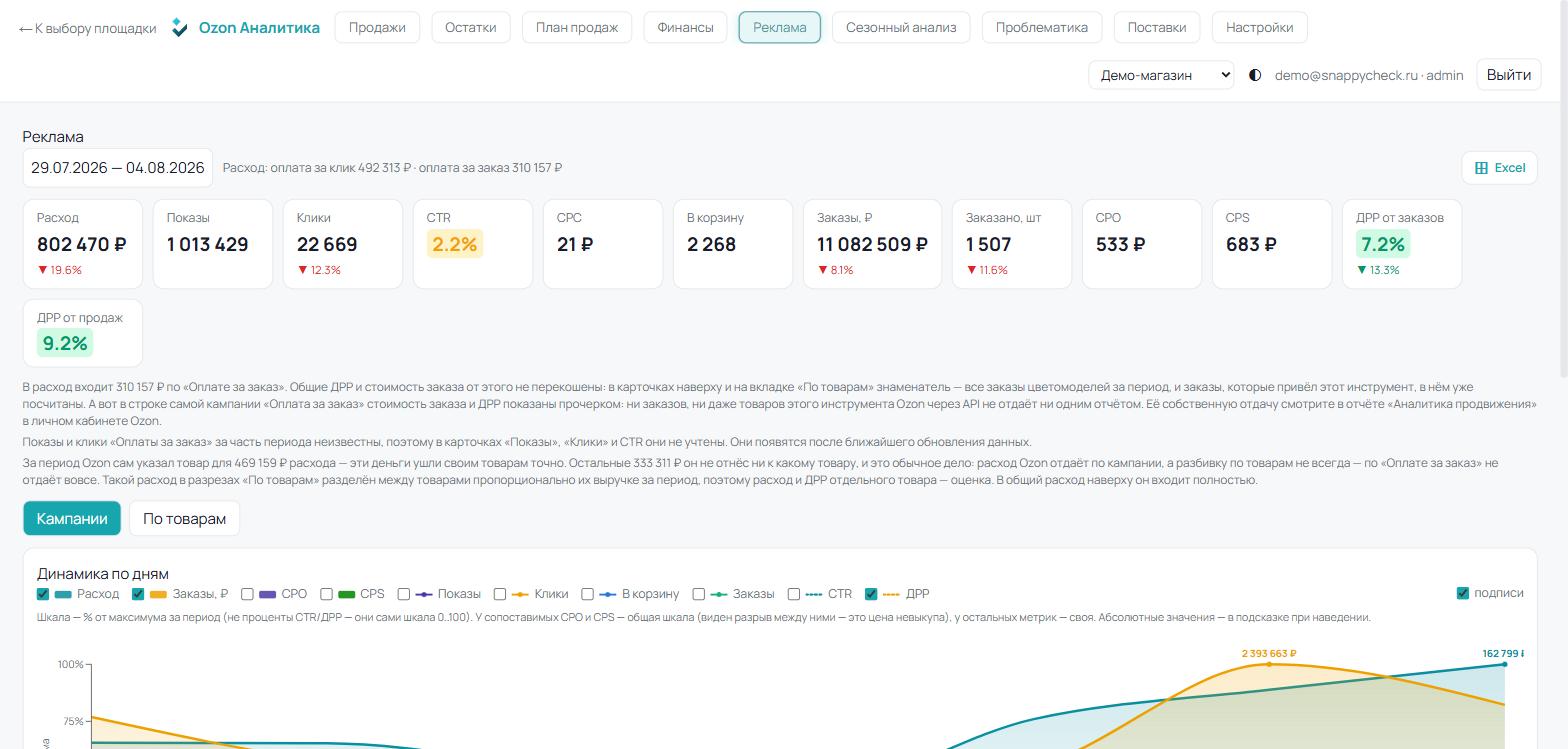
Task: Click the 162 799 ₽ chart end label
Action: click(x=1503, y=654)
